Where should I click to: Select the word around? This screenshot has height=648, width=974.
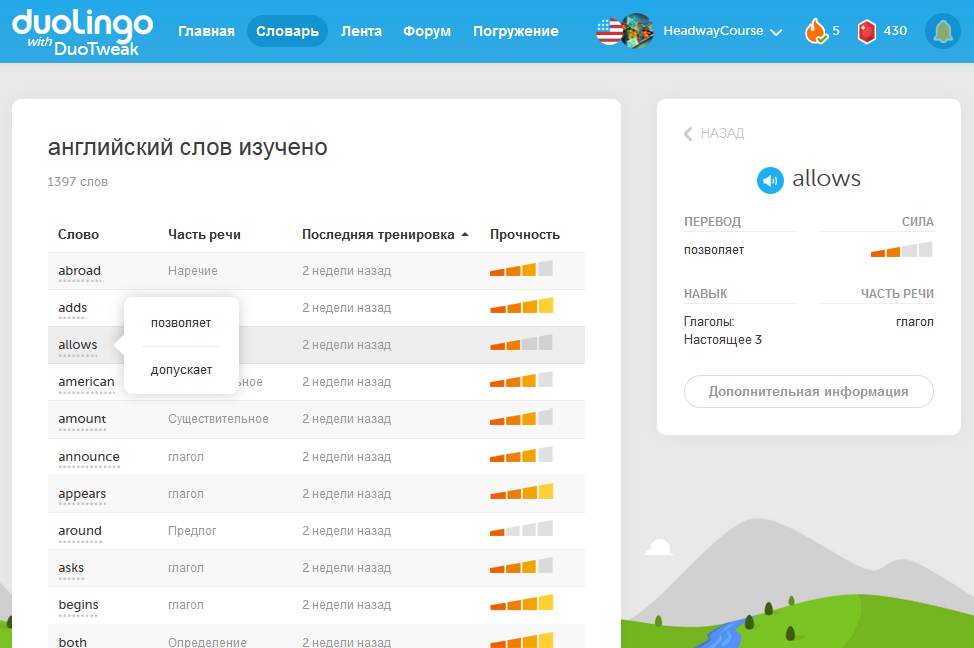[80, 531]
